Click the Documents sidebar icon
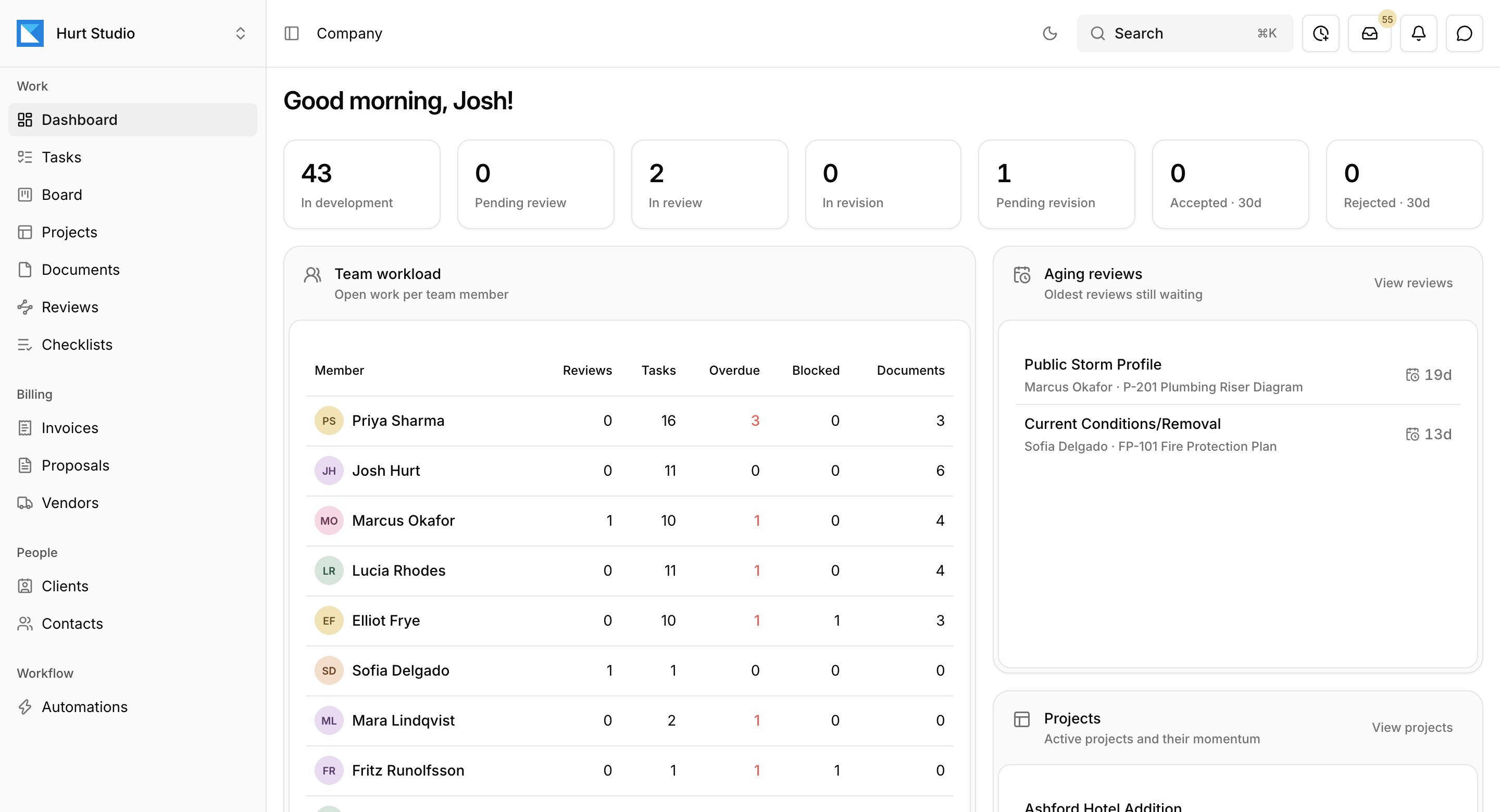1500x812 pixels. pos(25,270)
